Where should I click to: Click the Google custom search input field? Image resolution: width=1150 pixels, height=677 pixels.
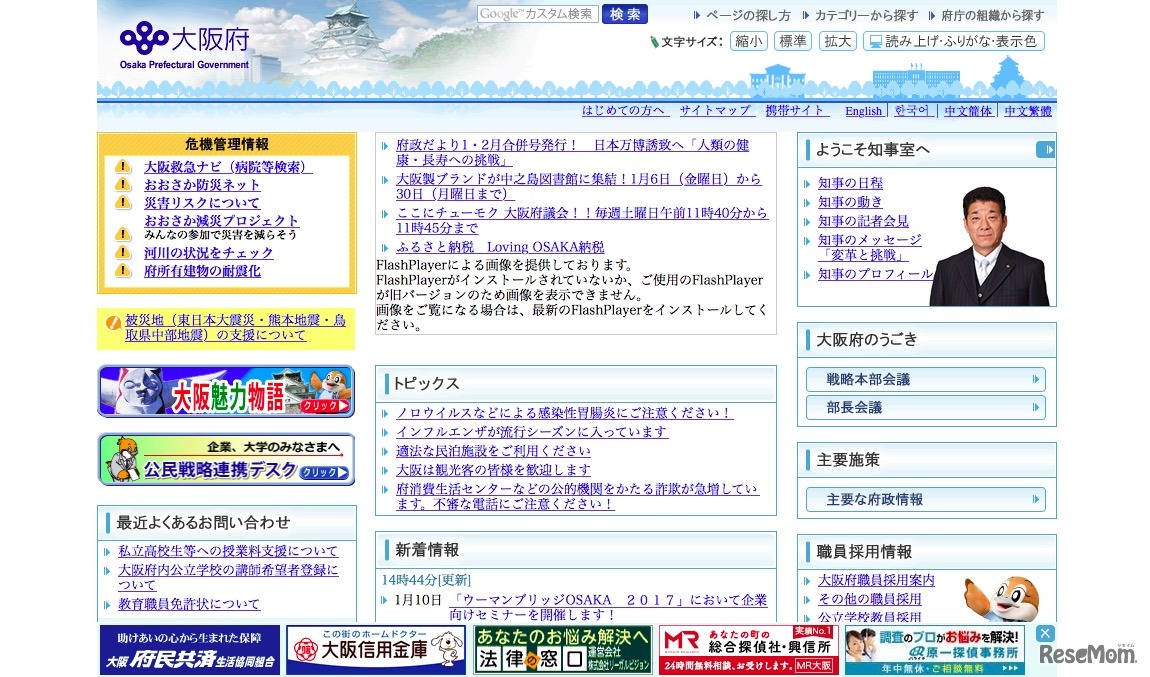pyautogui.click(x=537, y=14)
